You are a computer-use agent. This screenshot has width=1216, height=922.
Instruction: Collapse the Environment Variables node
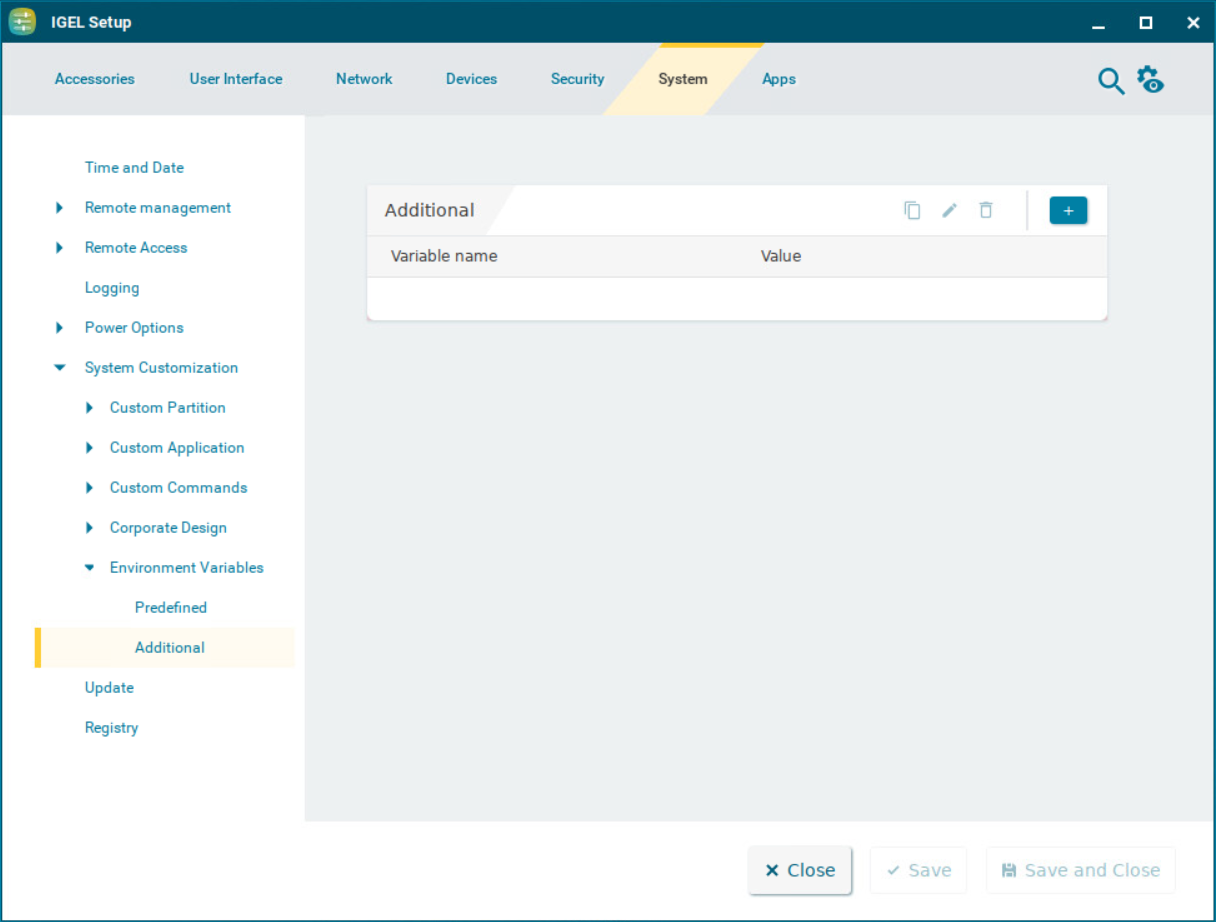click(89, 568)
